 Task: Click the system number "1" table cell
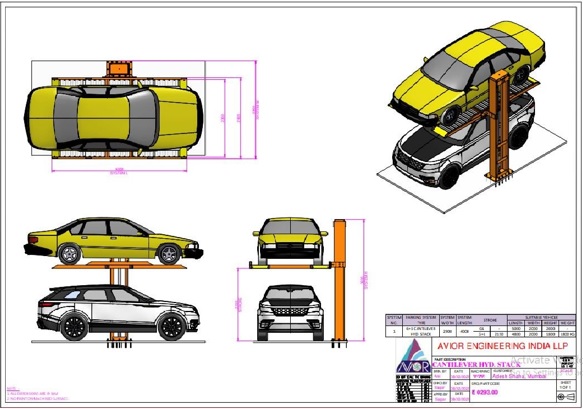[394, 331]
